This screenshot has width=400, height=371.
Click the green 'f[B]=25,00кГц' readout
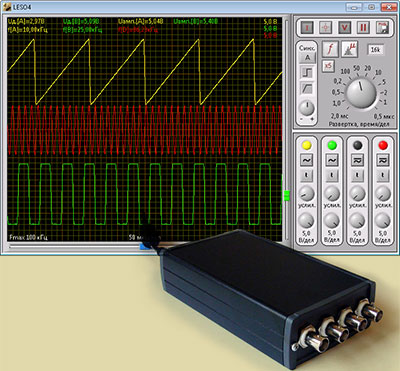point(83,30)
